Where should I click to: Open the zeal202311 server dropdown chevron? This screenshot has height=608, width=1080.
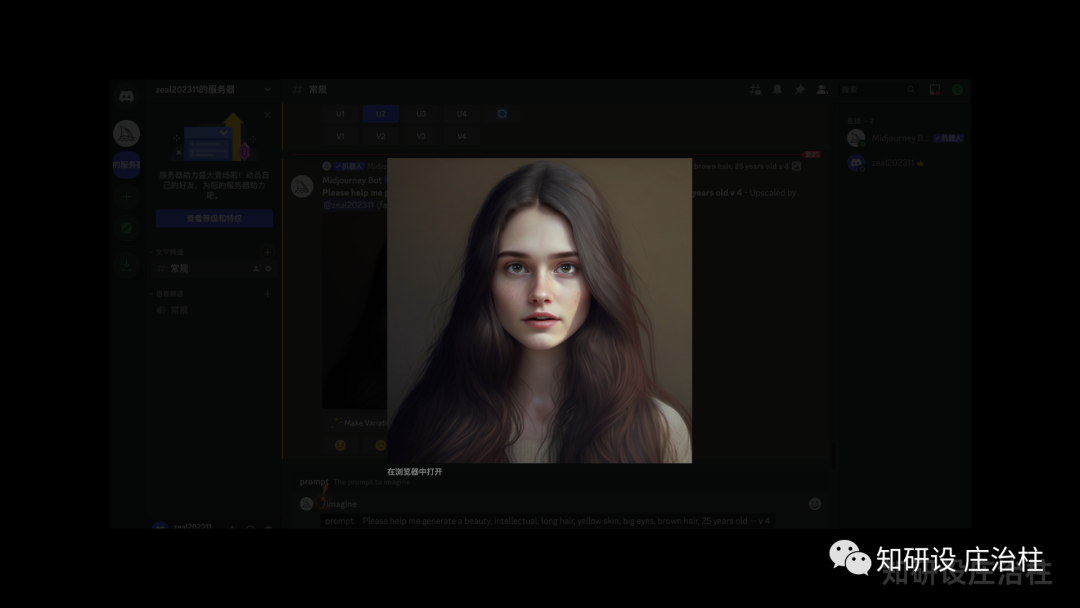pos(267,90)
